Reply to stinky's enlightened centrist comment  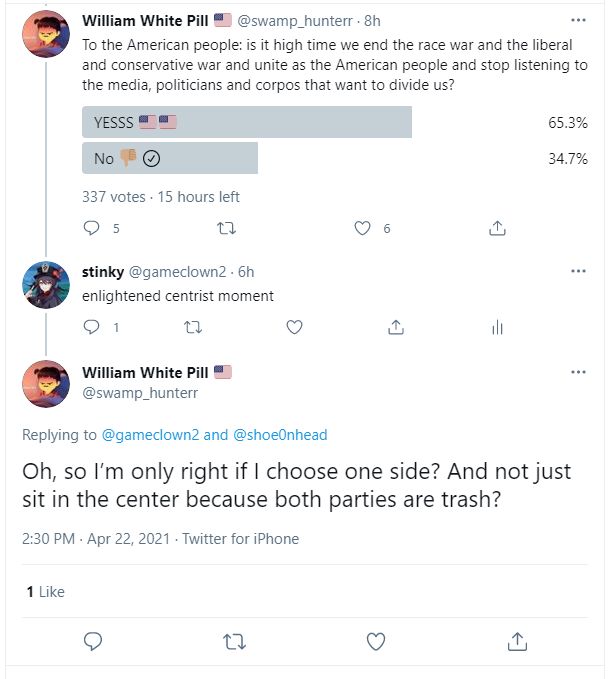point(92,327)
